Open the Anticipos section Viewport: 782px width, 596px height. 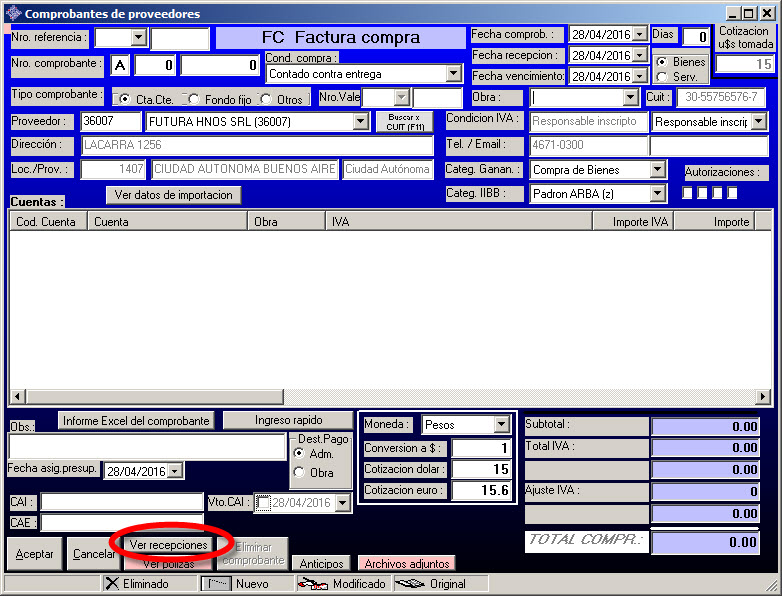click(321, 564)
